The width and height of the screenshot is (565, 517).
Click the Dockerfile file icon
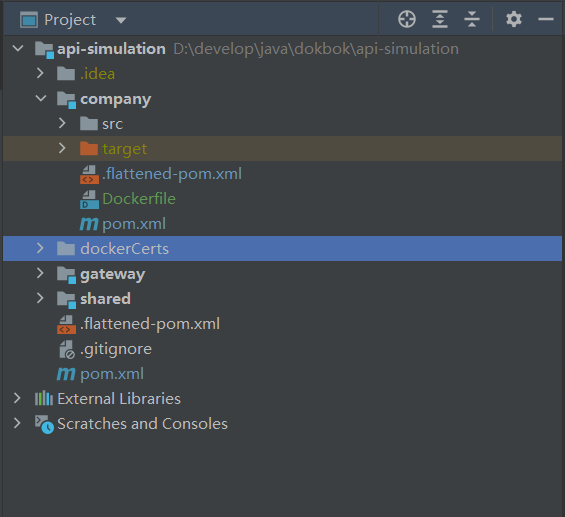89,199
